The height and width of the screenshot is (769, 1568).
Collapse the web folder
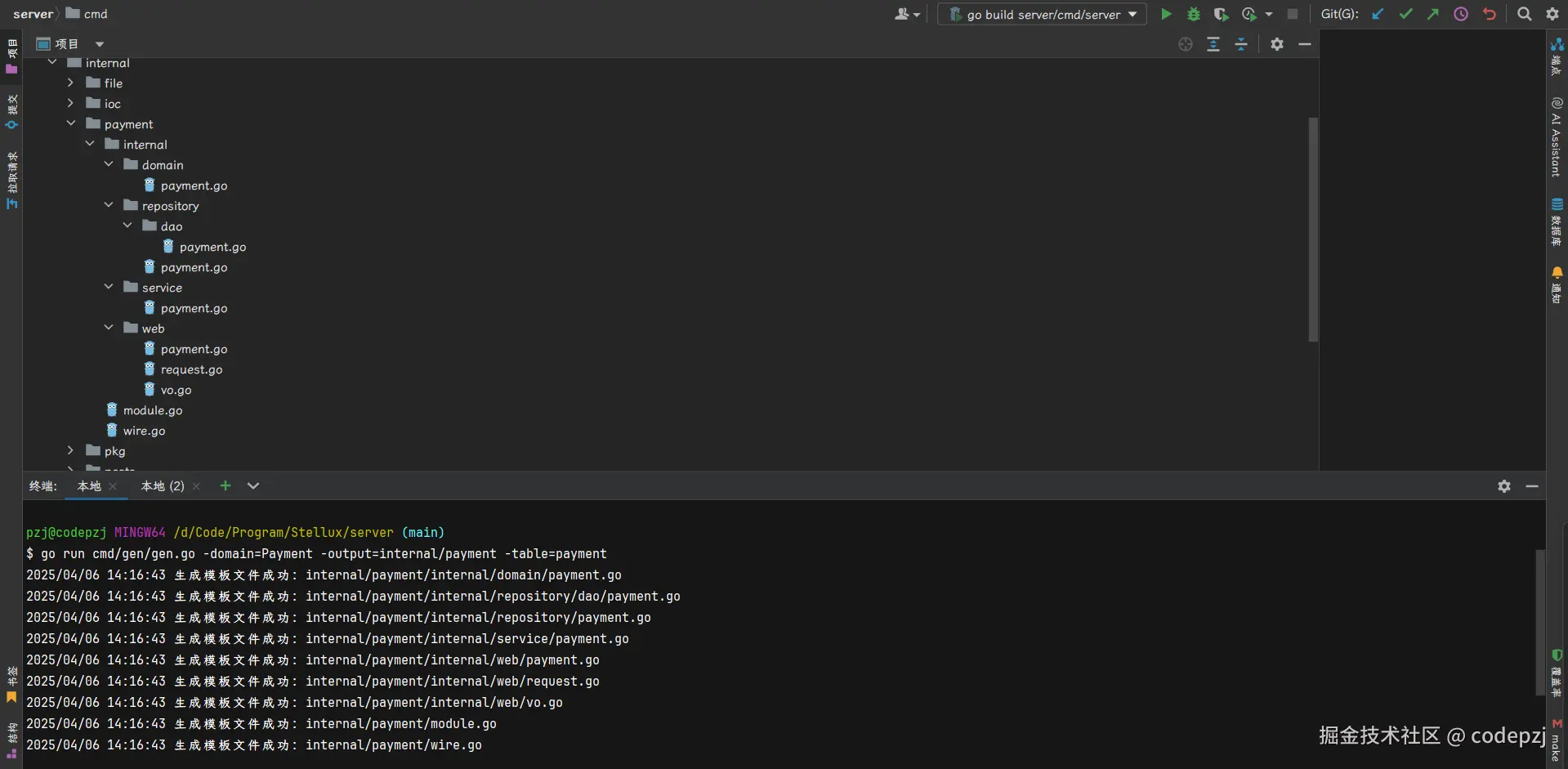click(109, 328)
